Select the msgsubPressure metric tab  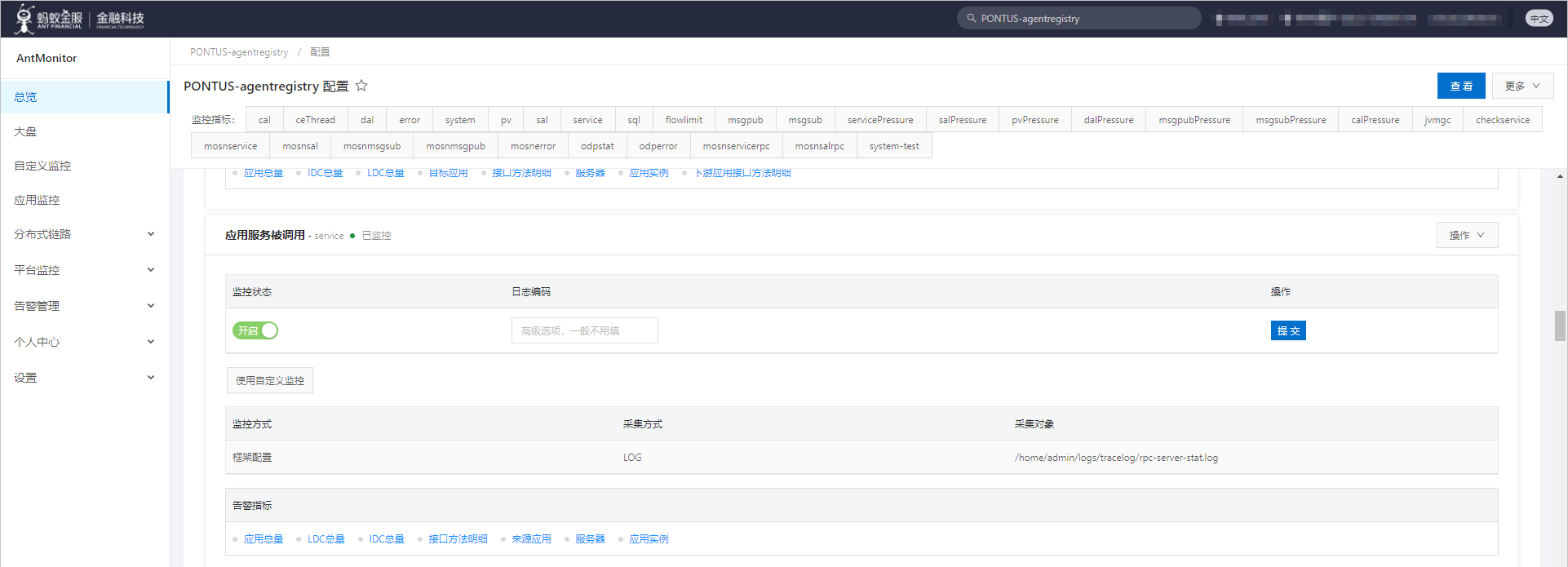(1291, 120)
